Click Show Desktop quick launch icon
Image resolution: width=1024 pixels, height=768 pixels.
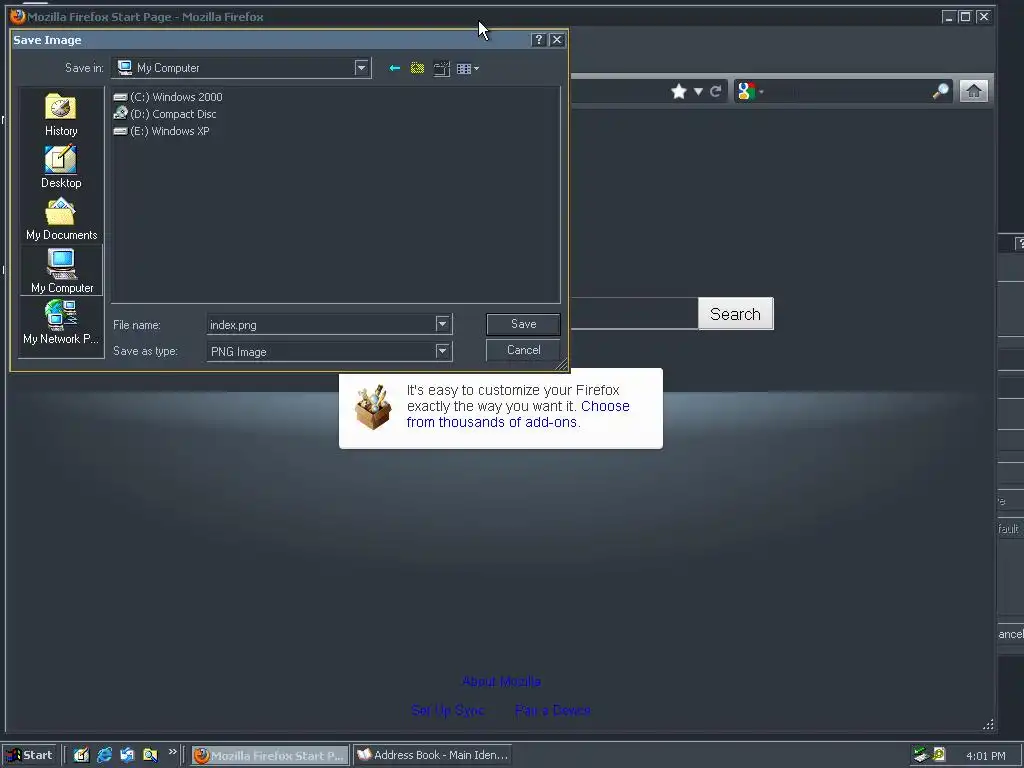point(81,755)
